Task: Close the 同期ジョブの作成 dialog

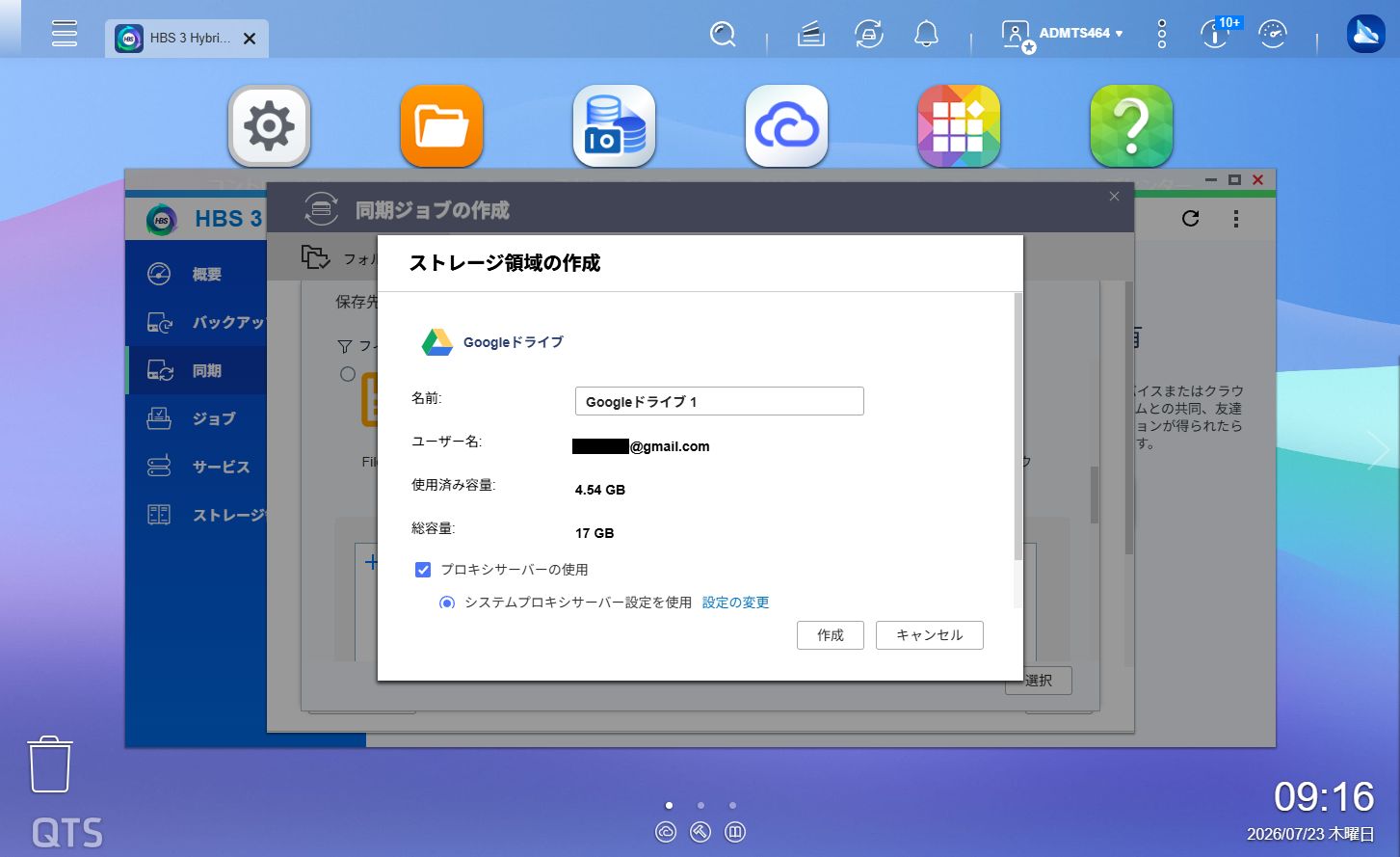Action: click(1114, 197)
